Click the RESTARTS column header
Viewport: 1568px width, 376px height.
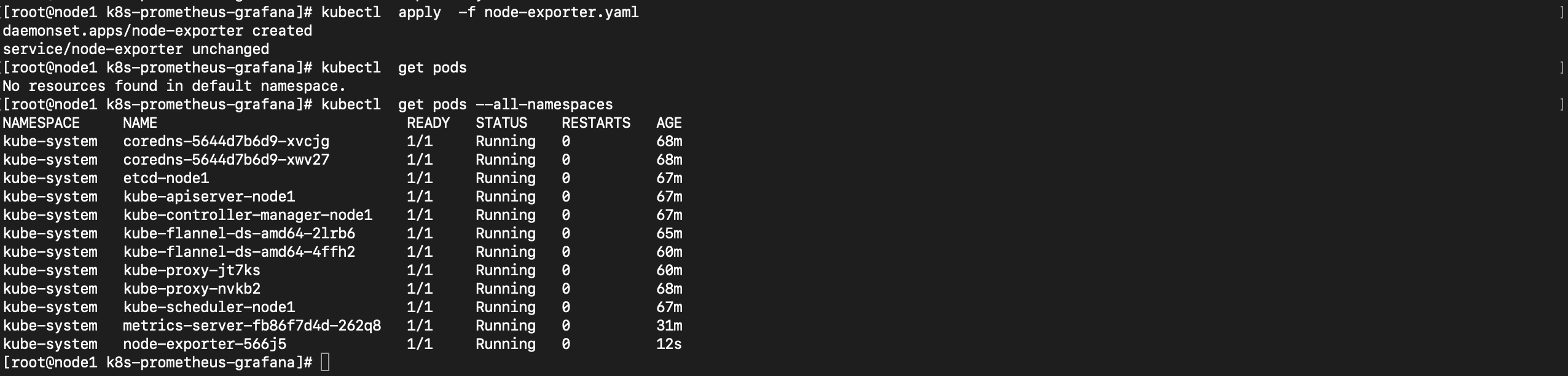coord(596,123)
